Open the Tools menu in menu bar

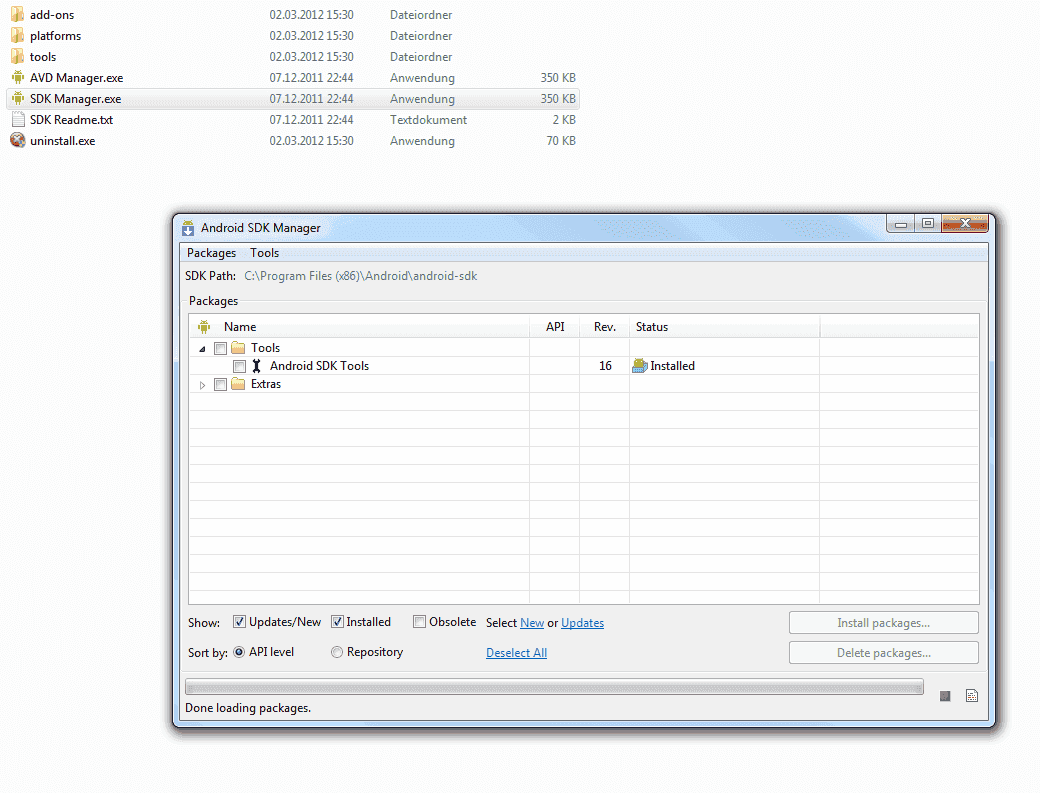265,253
